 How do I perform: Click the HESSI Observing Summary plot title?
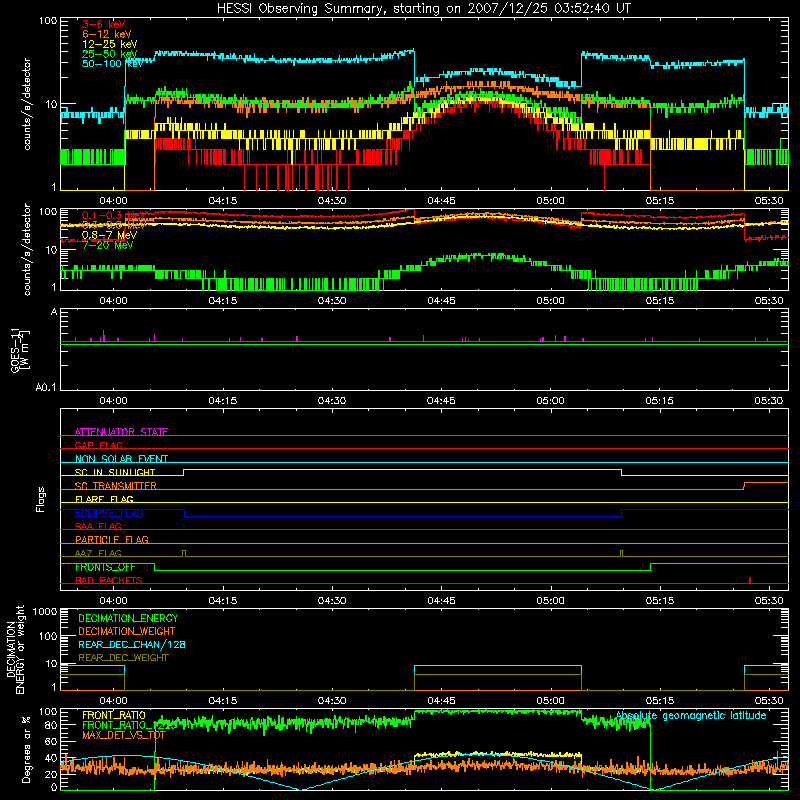(423, 9)
